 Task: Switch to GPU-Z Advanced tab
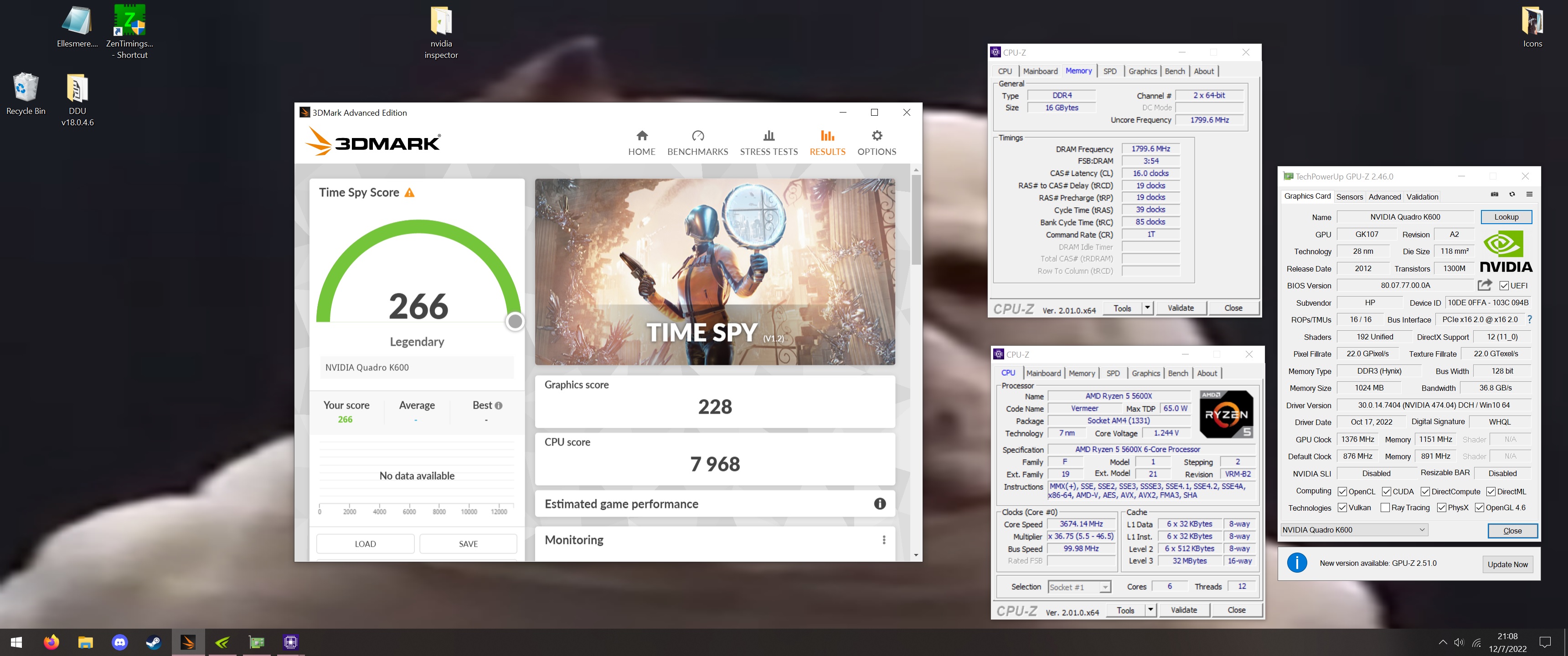click(1385, 196)
